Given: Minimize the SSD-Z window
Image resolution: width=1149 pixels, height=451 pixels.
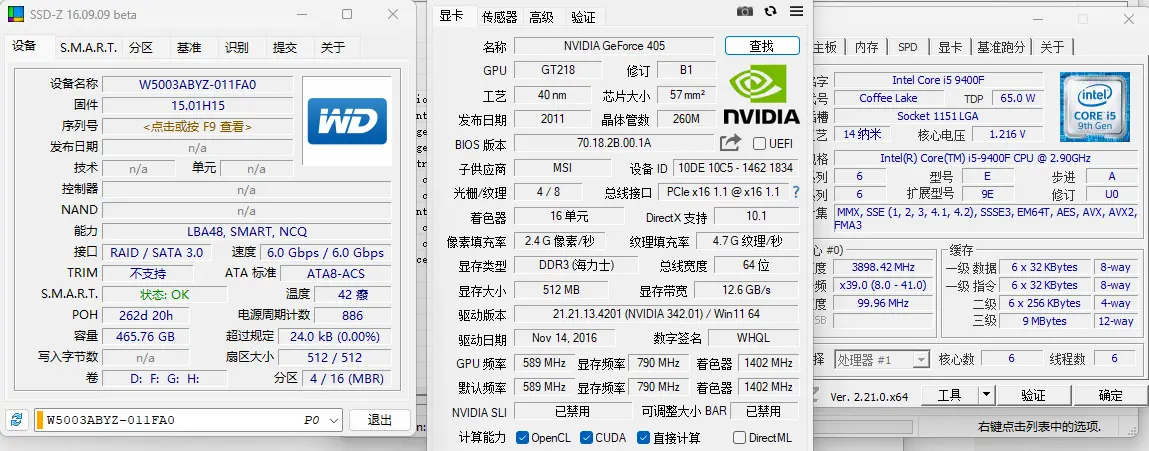Looking at the screenshot, I should click(x=302, y=14).
